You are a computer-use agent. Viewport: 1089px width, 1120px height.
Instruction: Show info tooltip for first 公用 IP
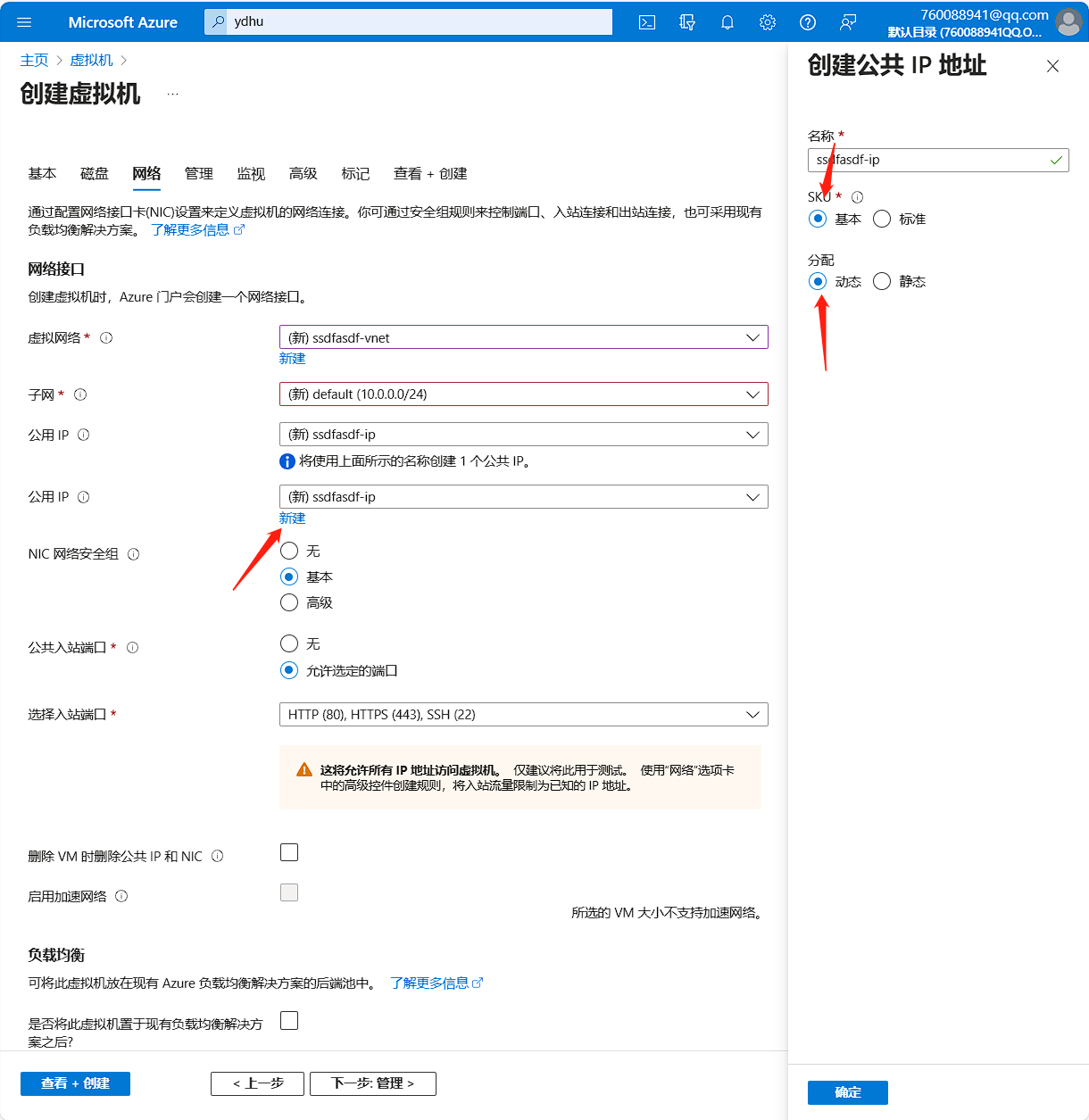click(x=84, y=435)
